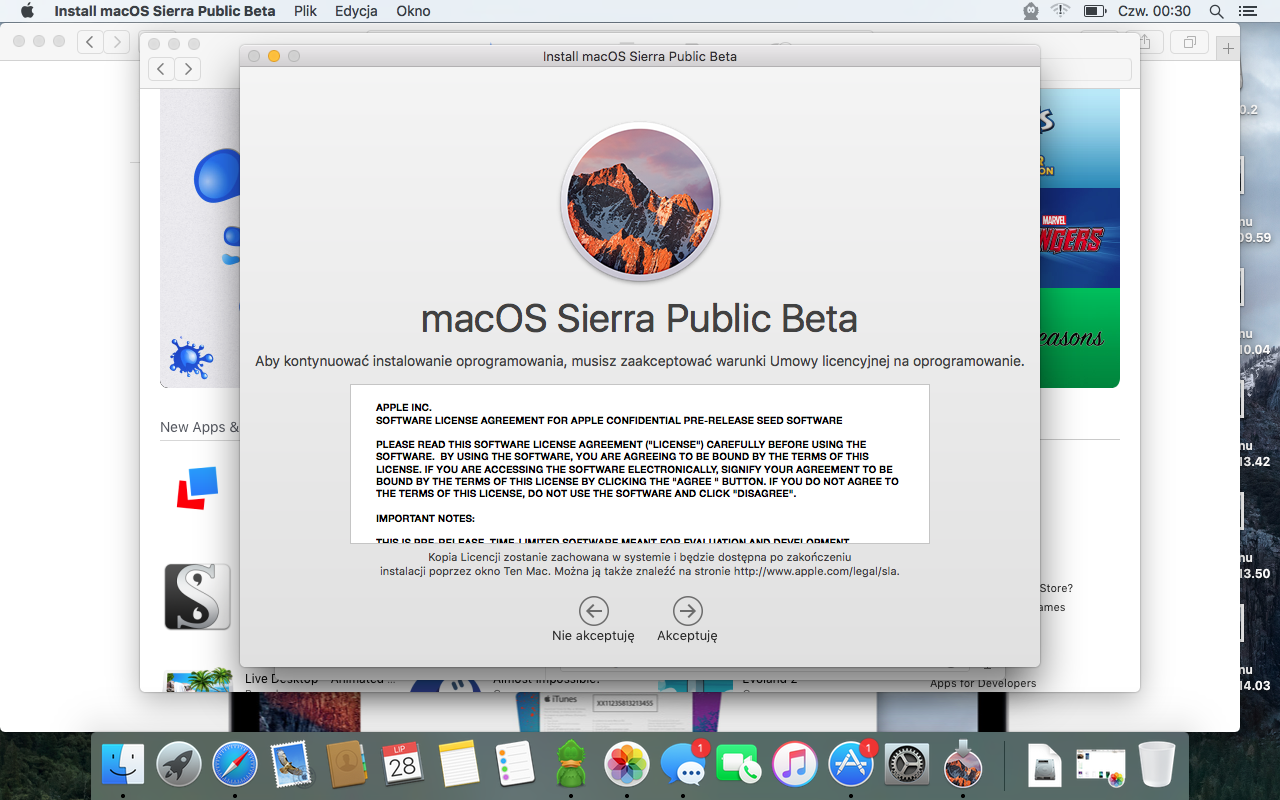Open the Plik menu
1280x800 pixels.
(x=305, y=11)
